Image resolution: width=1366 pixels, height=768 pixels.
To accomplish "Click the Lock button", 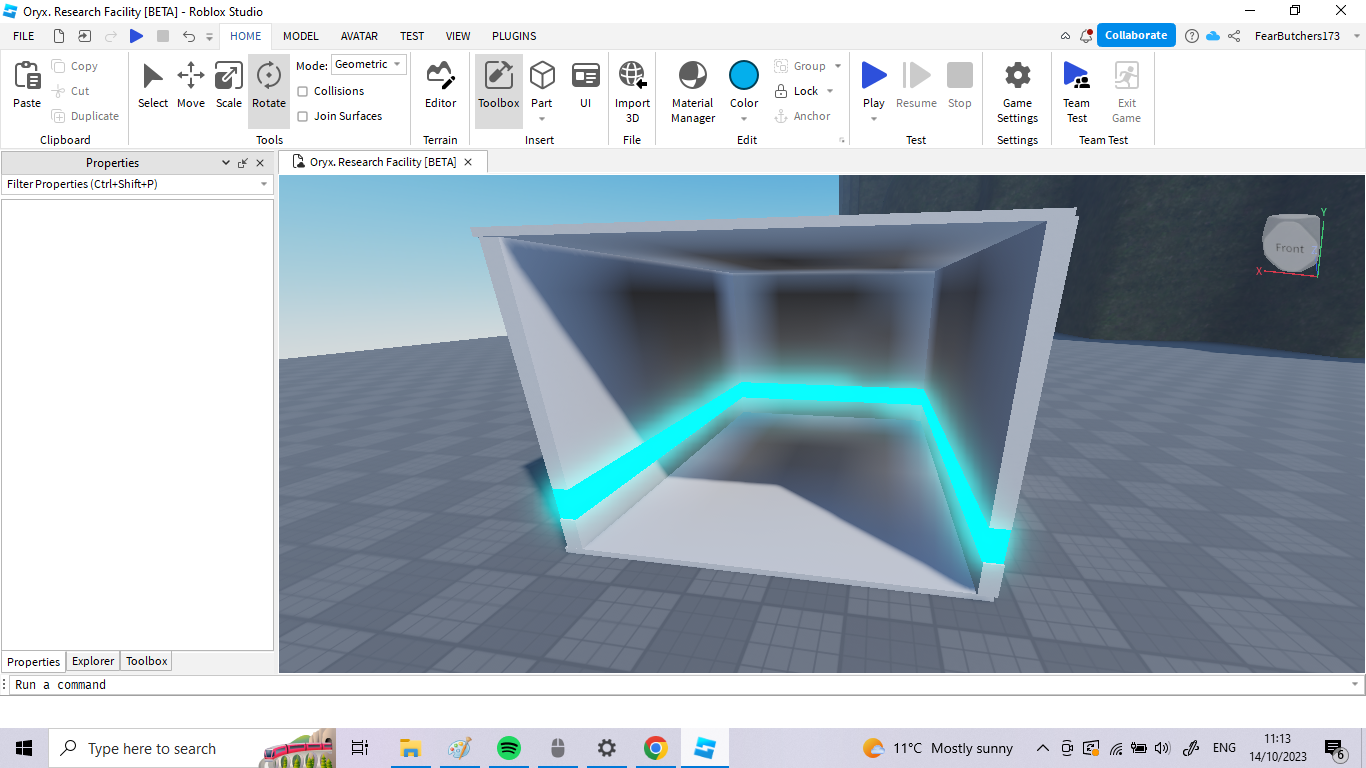I will click(x=796, y=91).
